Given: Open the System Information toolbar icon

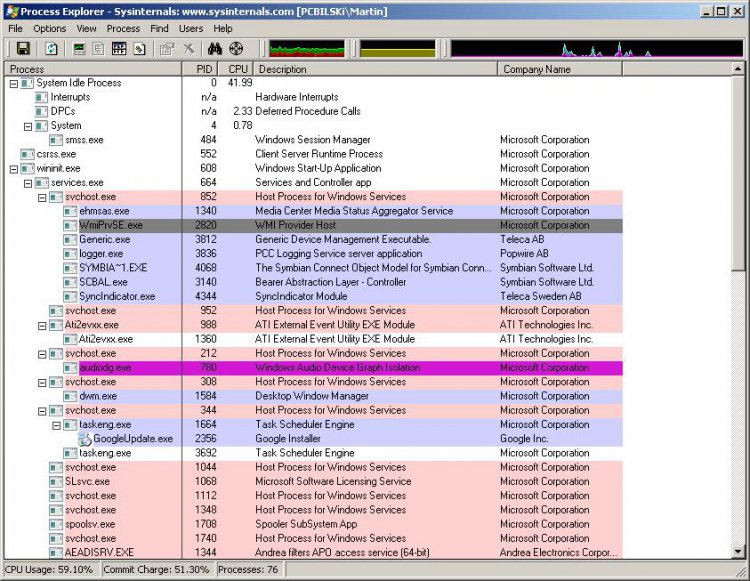Looking at the screenshot, I should pos(79,48).
